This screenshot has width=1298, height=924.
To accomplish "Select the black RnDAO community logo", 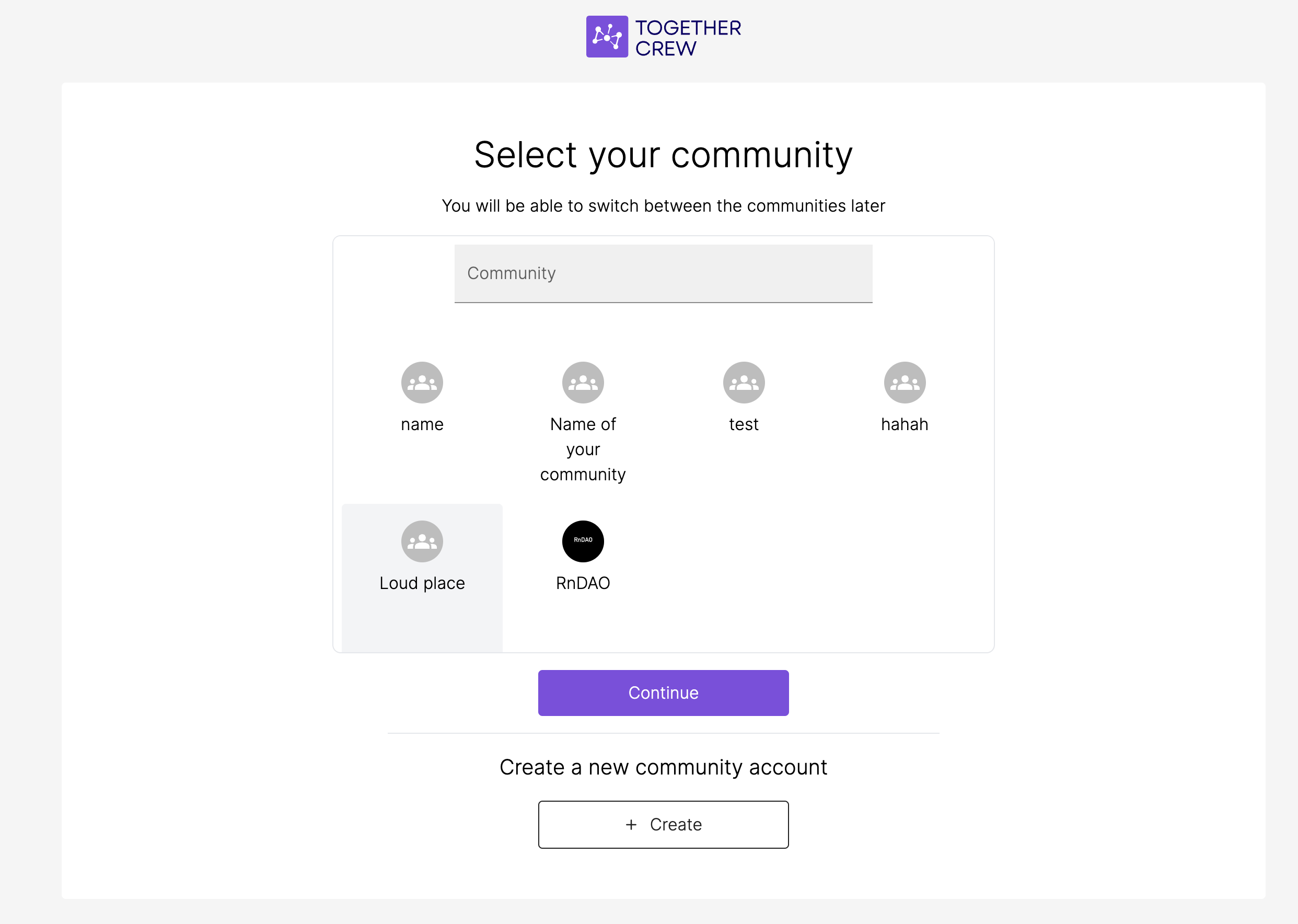I will tap(583, 541).
